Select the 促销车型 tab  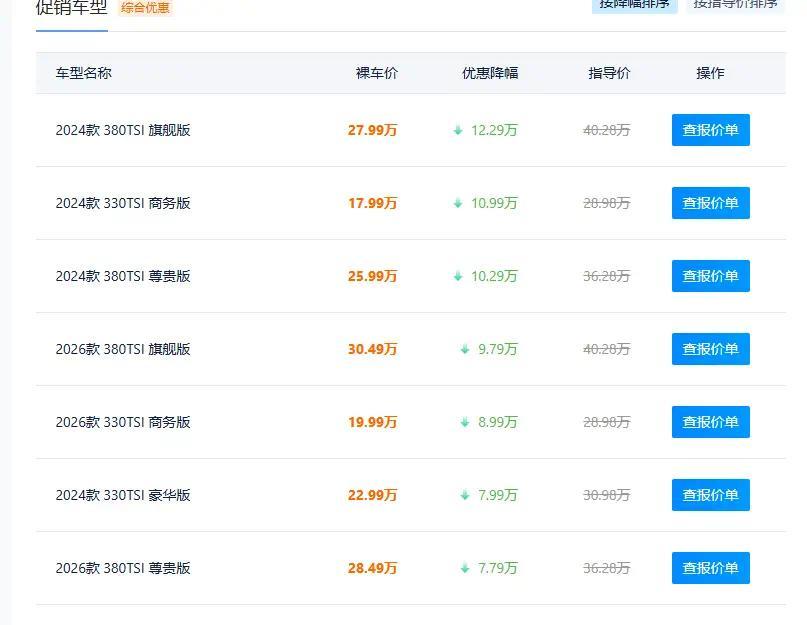72,7
